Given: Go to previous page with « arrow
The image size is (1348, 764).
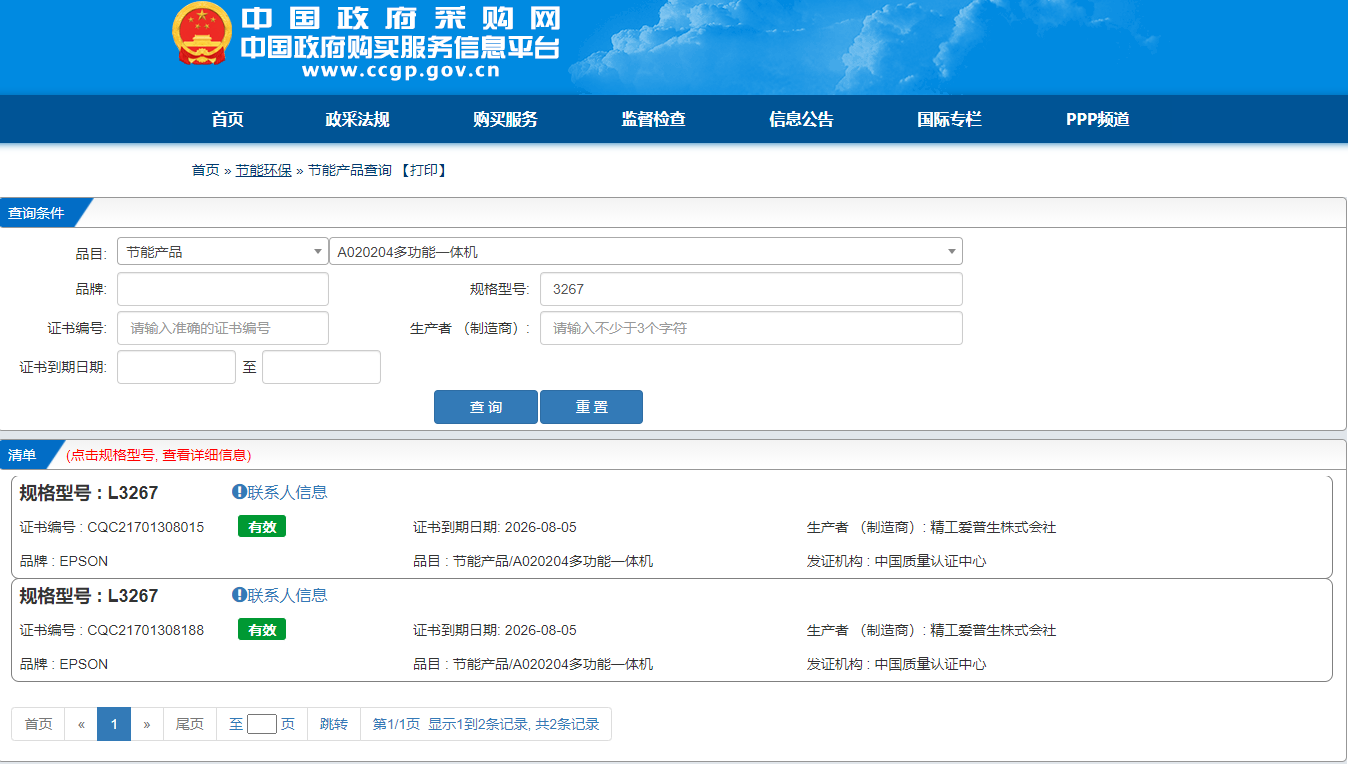Looking at the screenshot, I should point(81,724).
